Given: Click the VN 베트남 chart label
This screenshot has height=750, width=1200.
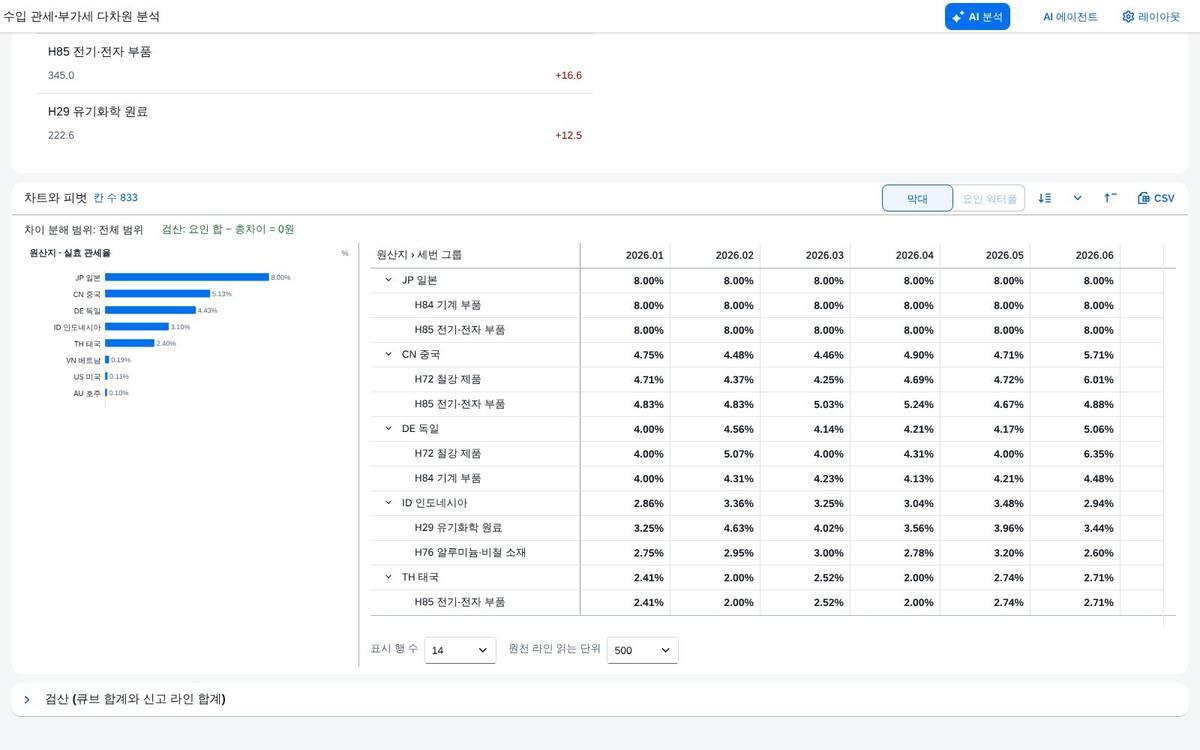Looking at the screenshot, I should coord(83,360).
